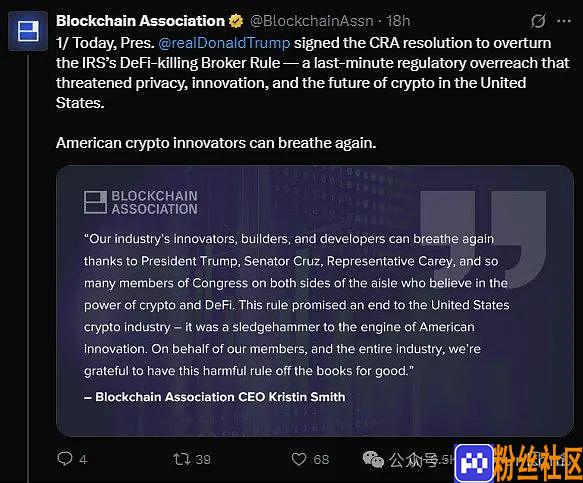Click the like count 68

click(x=321, y=460)
